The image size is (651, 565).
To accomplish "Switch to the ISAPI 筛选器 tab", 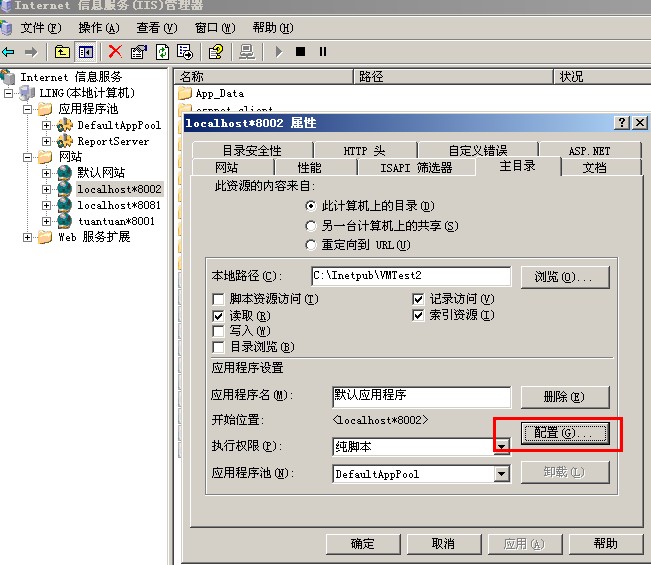I will pyautogui.click(x=416, y=168).
